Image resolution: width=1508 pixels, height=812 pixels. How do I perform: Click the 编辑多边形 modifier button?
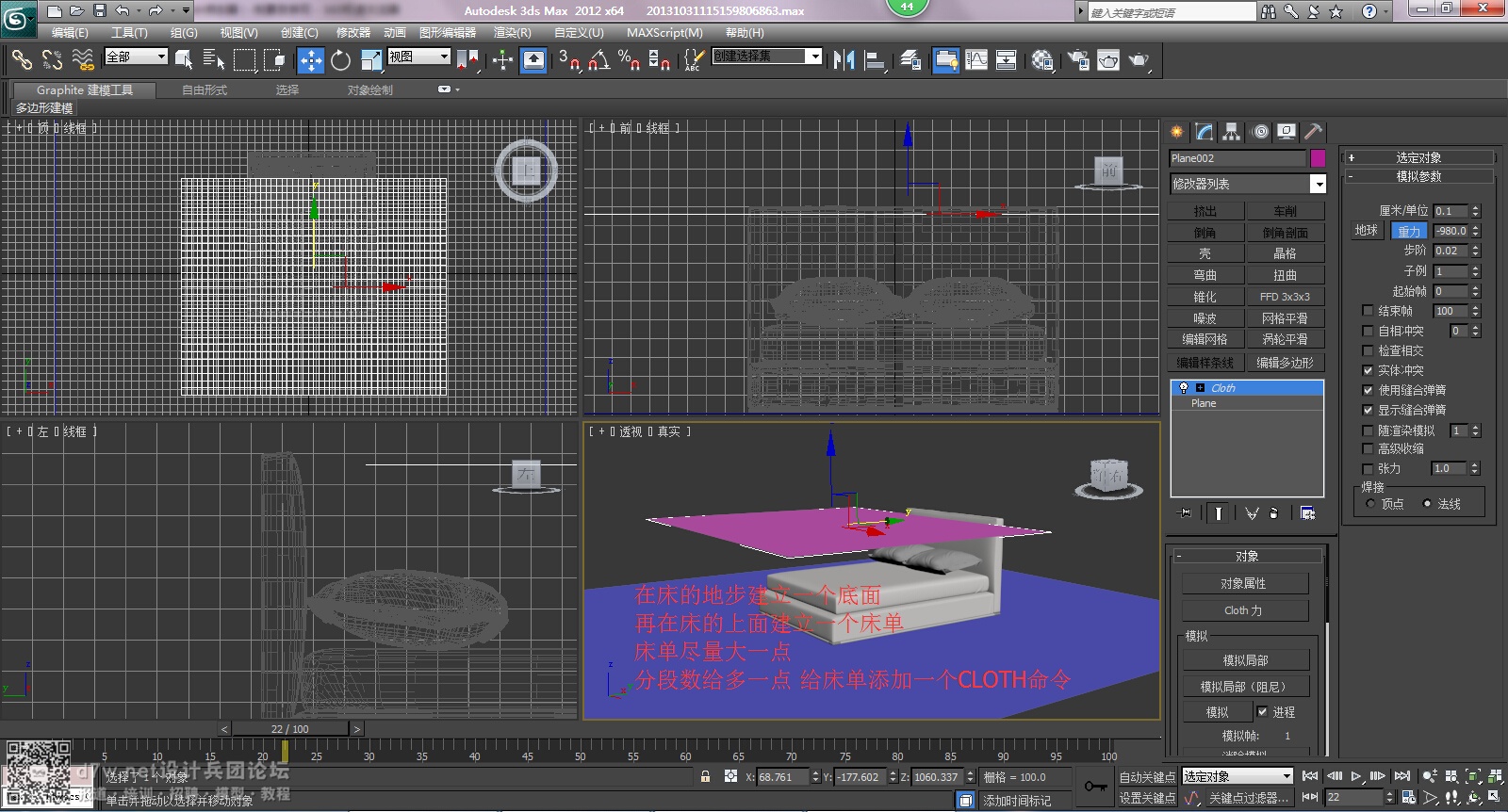(1285, 363)
